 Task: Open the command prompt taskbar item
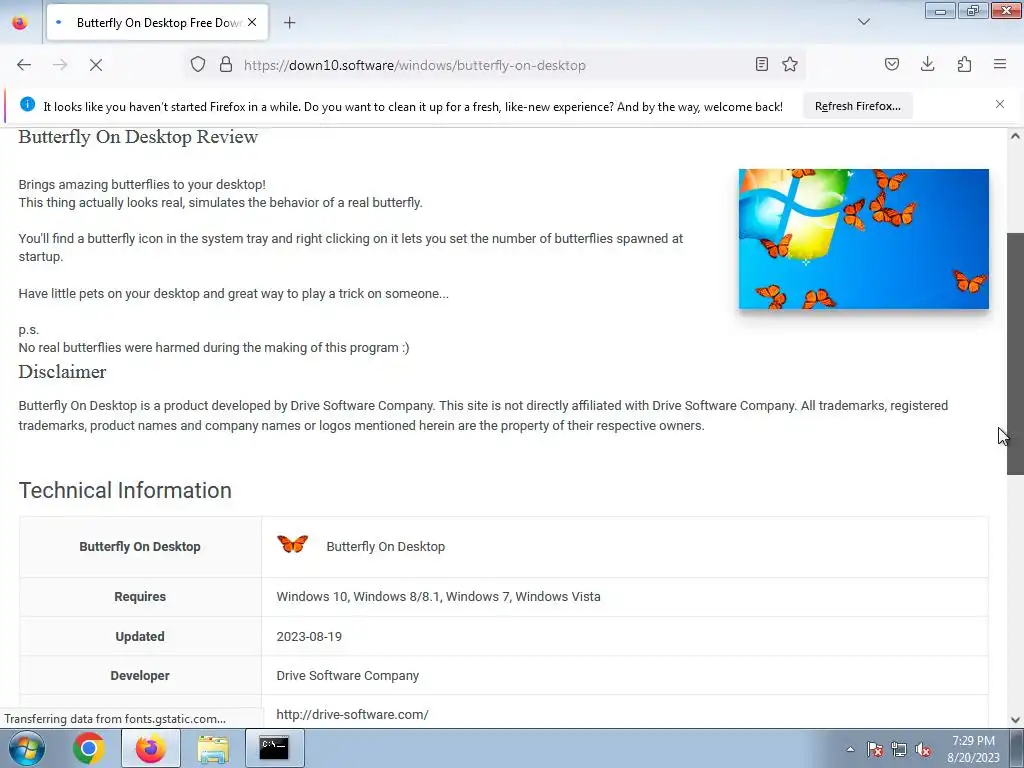pyautogui.click(x=274, y=748)
